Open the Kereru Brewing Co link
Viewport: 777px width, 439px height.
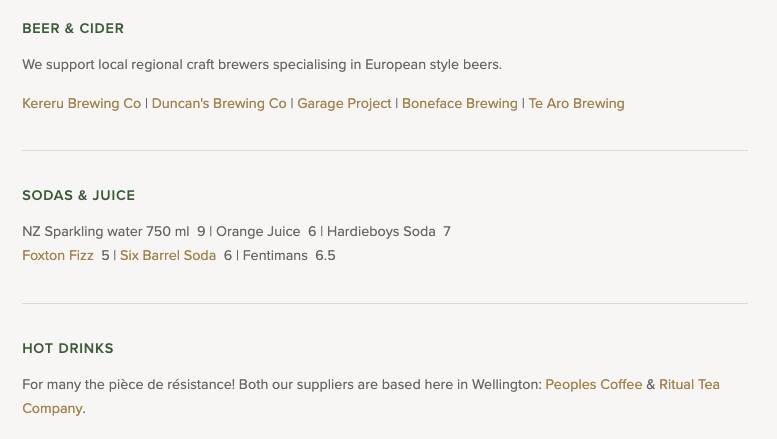[x=81, y=103]
